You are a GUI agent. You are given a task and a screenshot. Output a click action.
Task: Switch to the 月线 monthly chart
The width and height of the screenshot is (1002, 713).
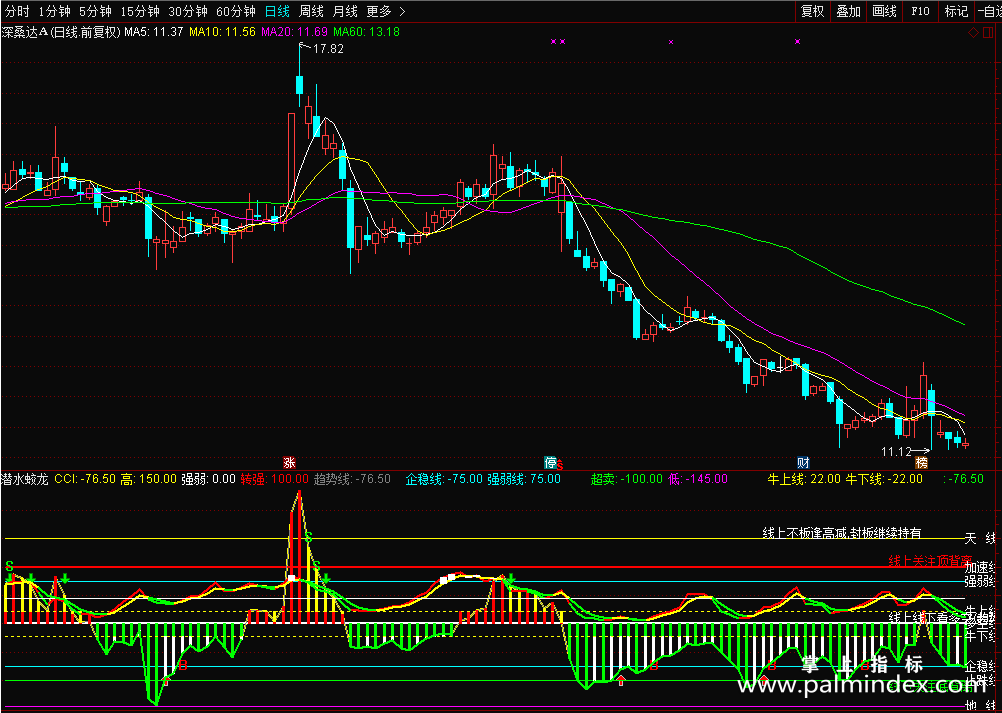(345, 11)
